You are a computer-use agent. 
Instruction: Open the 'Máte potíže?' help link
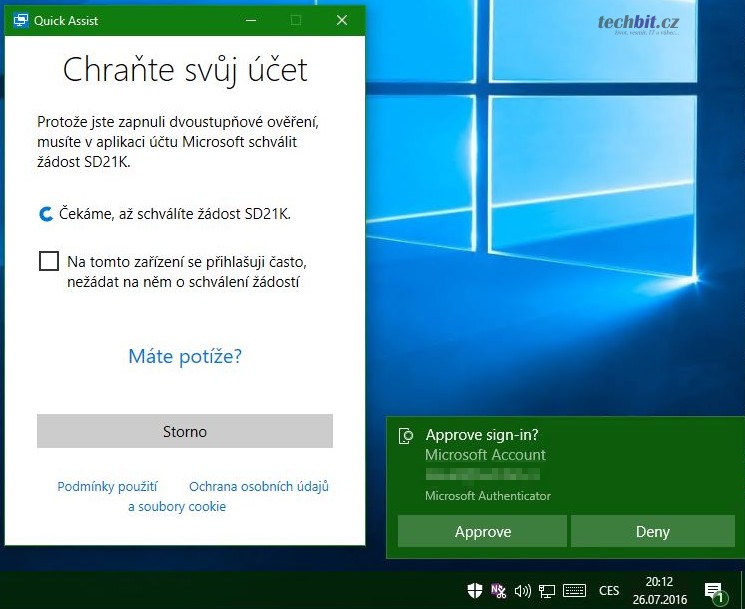[185, 356]
